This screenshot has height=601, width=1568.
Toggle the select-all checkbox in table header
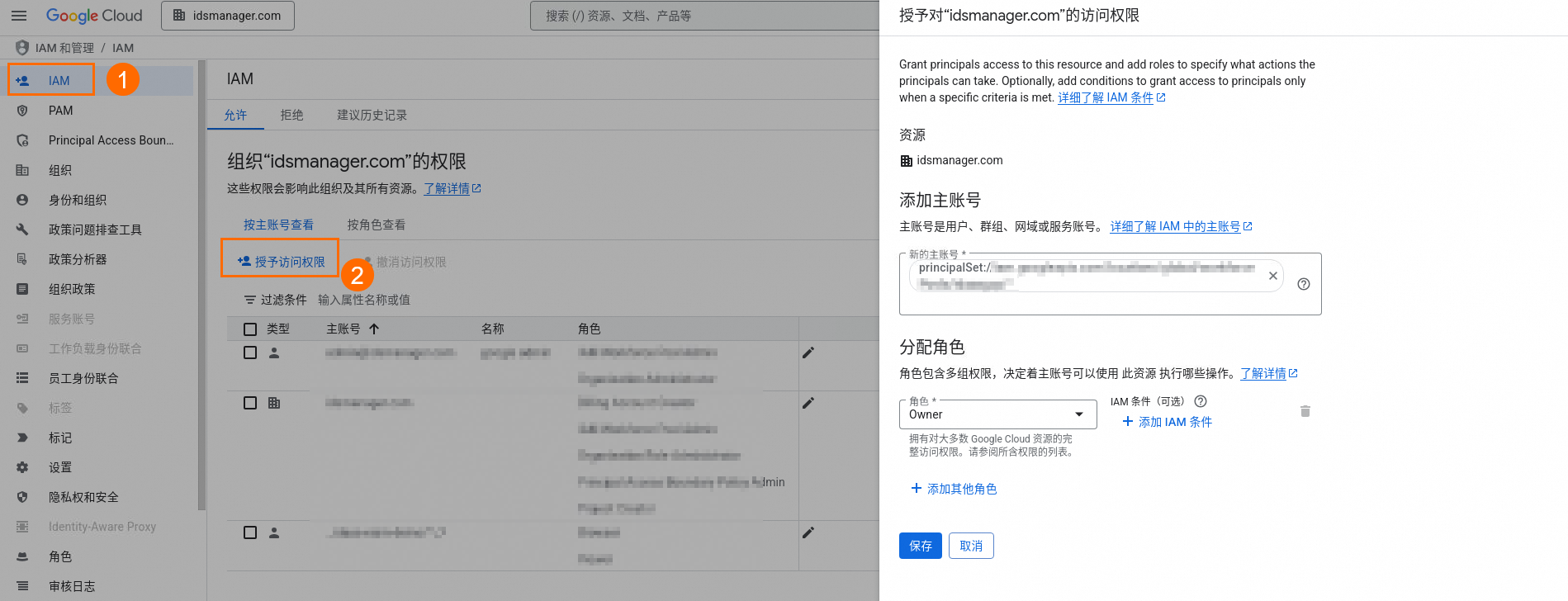250,329
